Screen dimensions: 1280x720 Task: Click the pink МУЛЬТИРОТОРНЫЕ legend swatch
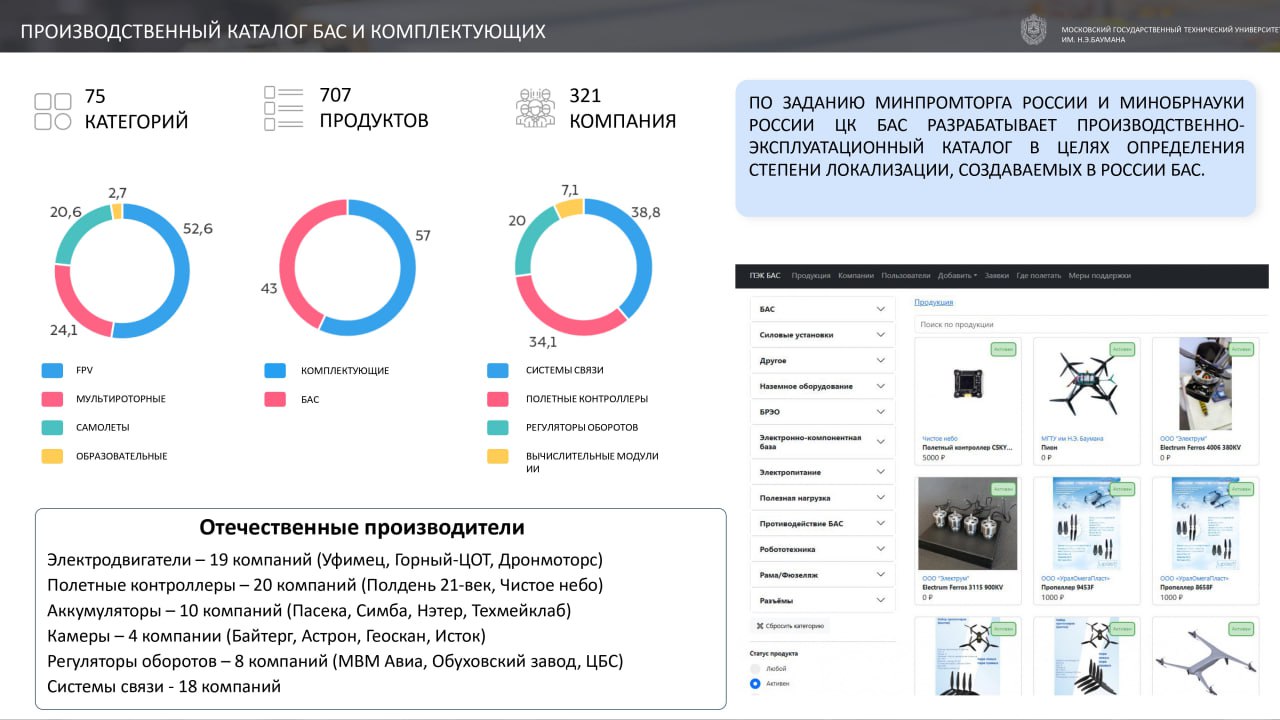52,399
